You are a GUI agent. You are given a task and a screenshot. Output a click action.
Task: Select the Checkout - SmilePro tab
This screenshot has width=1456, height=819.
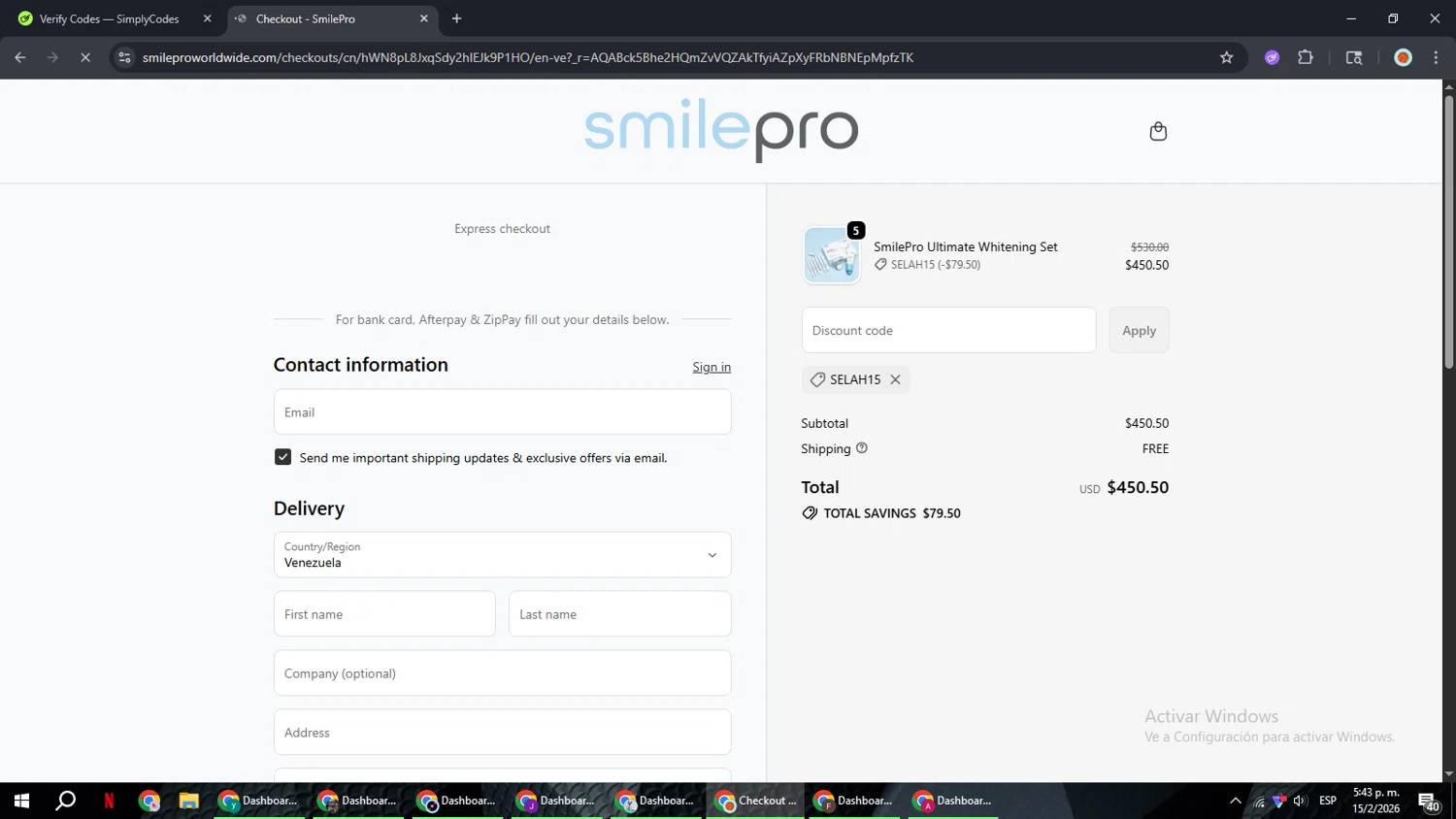click(333, 18)
